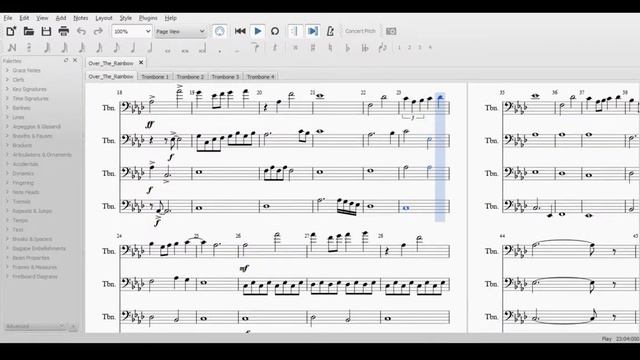Viewport: 640px width, 360px height.
Task: Open the Layout menu
Action: pyautogui.click(x=104, y=18)
